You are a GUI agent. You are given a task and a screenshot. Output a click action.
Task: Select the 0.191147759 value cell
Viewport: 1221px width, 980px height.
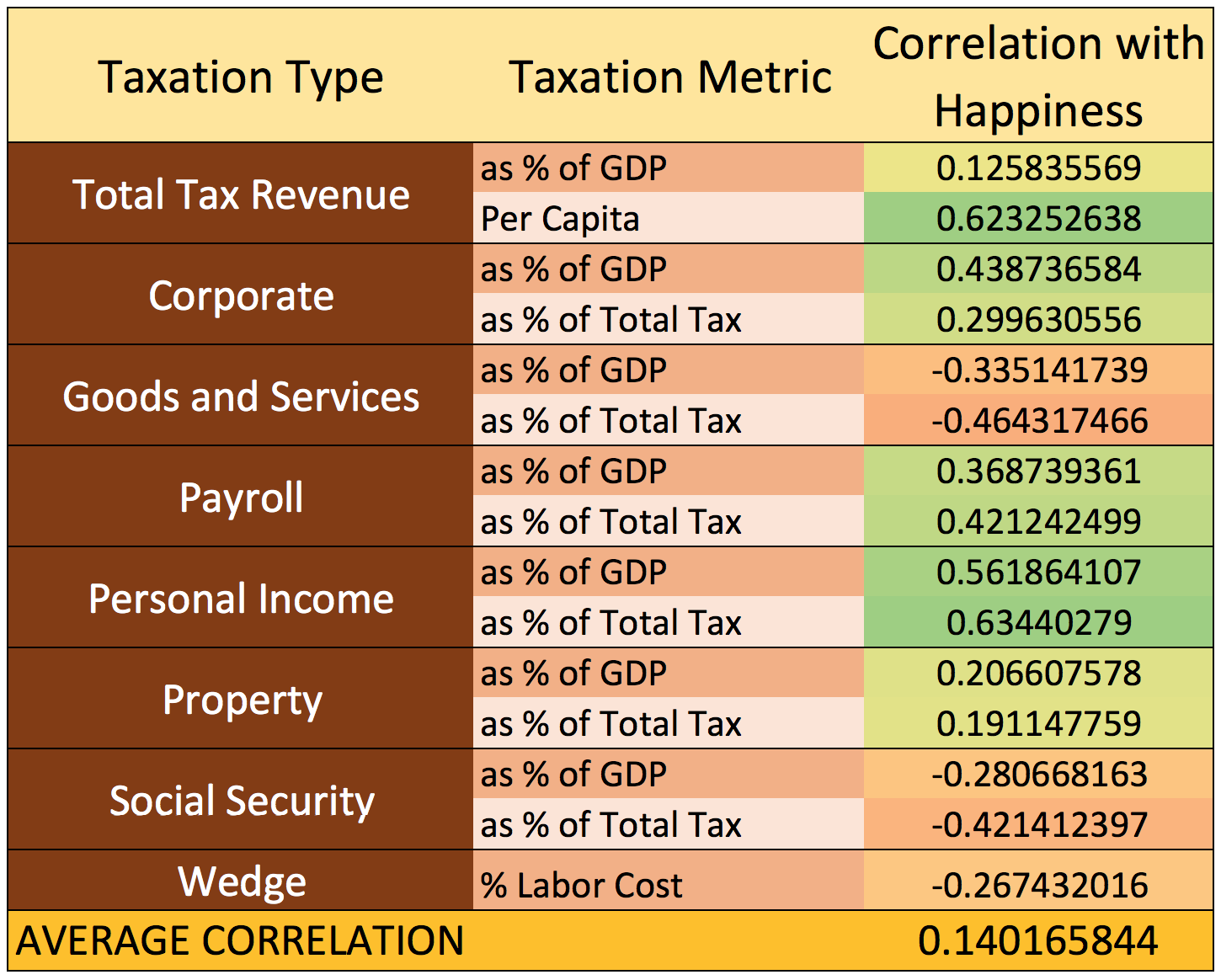pyautogui.click(x=1038, y=724)
